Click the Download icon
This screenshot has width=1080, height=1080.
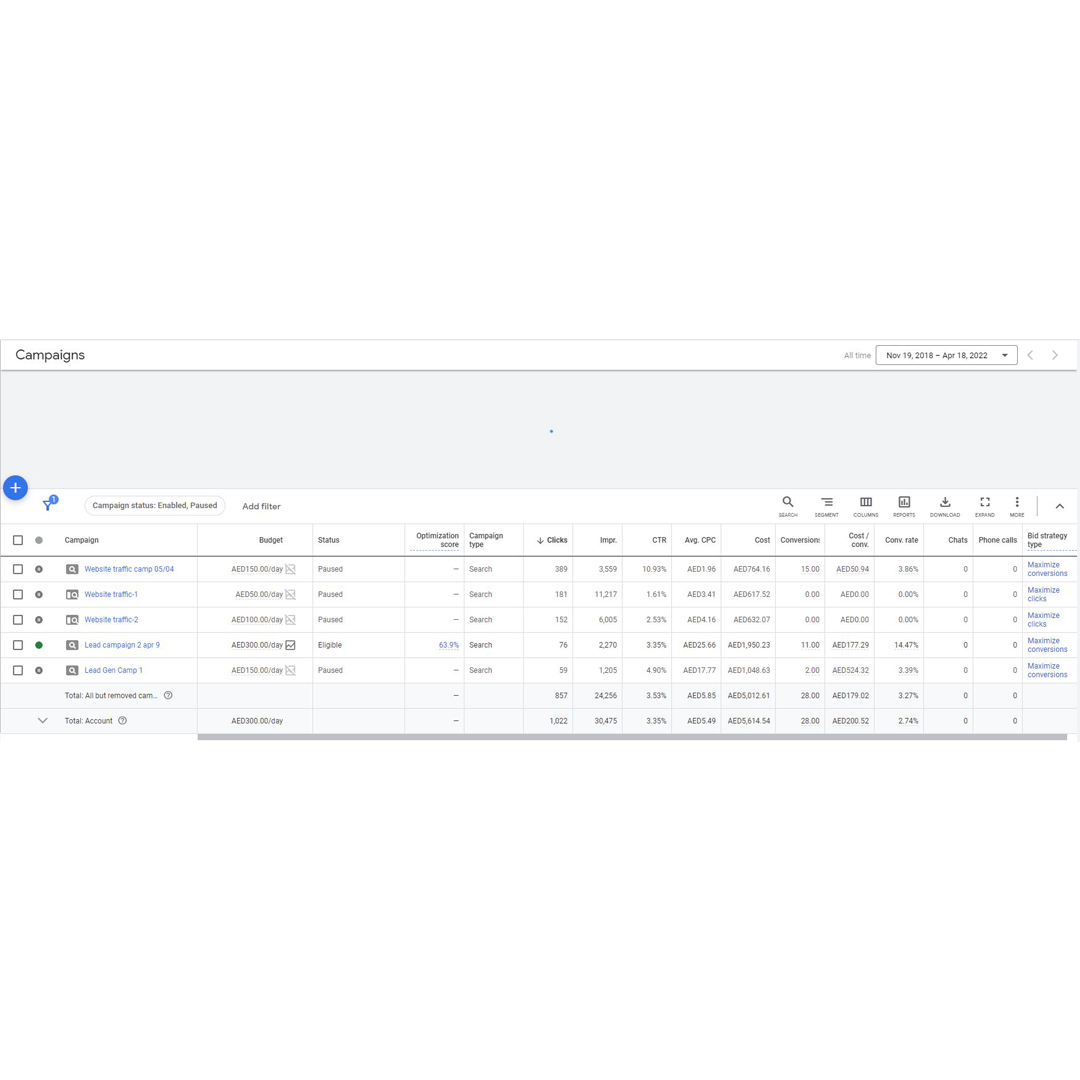coord(945,506)
